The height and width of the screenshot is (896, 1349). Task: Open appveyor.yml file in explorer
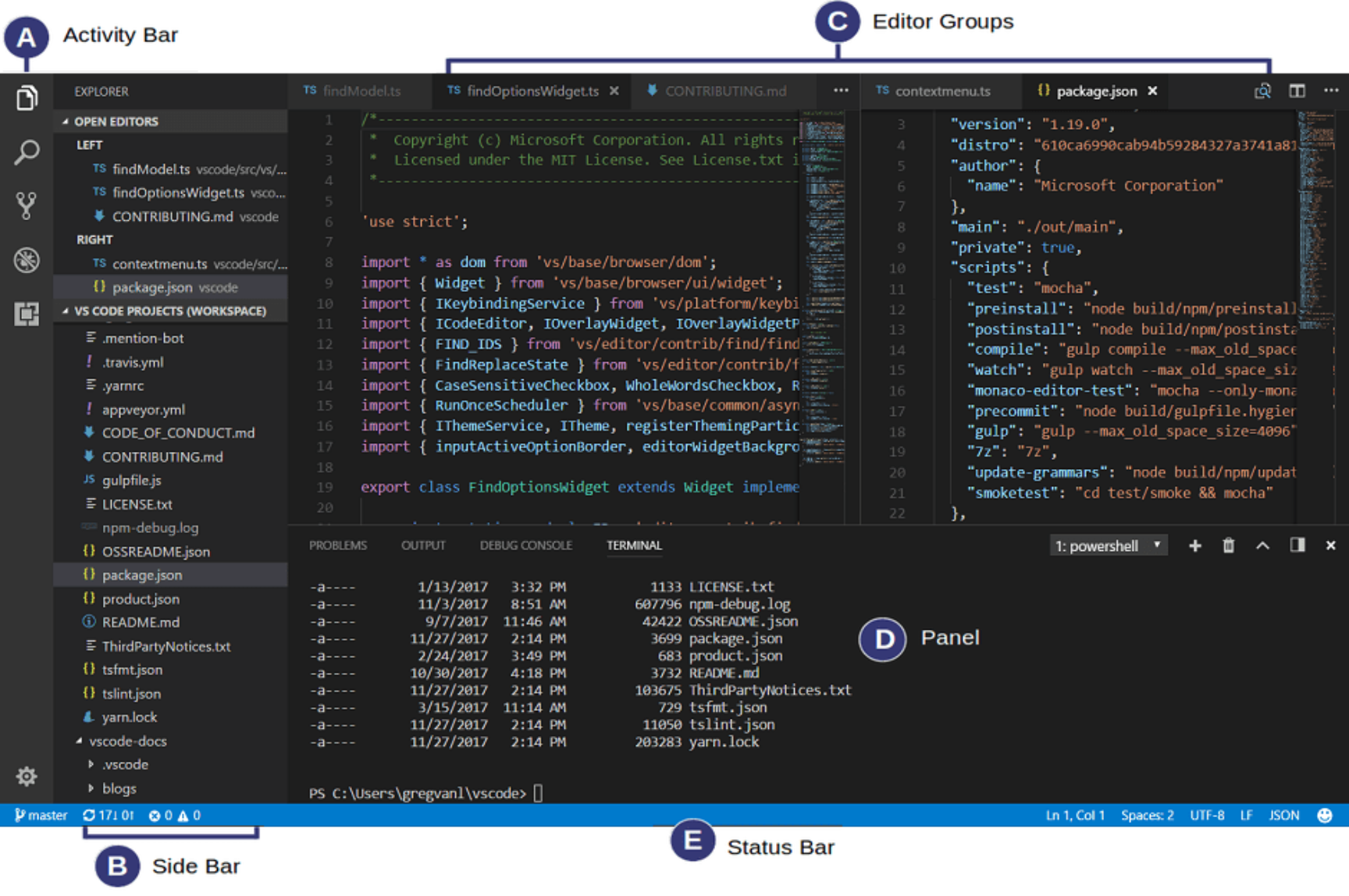[x=170, y=410]
